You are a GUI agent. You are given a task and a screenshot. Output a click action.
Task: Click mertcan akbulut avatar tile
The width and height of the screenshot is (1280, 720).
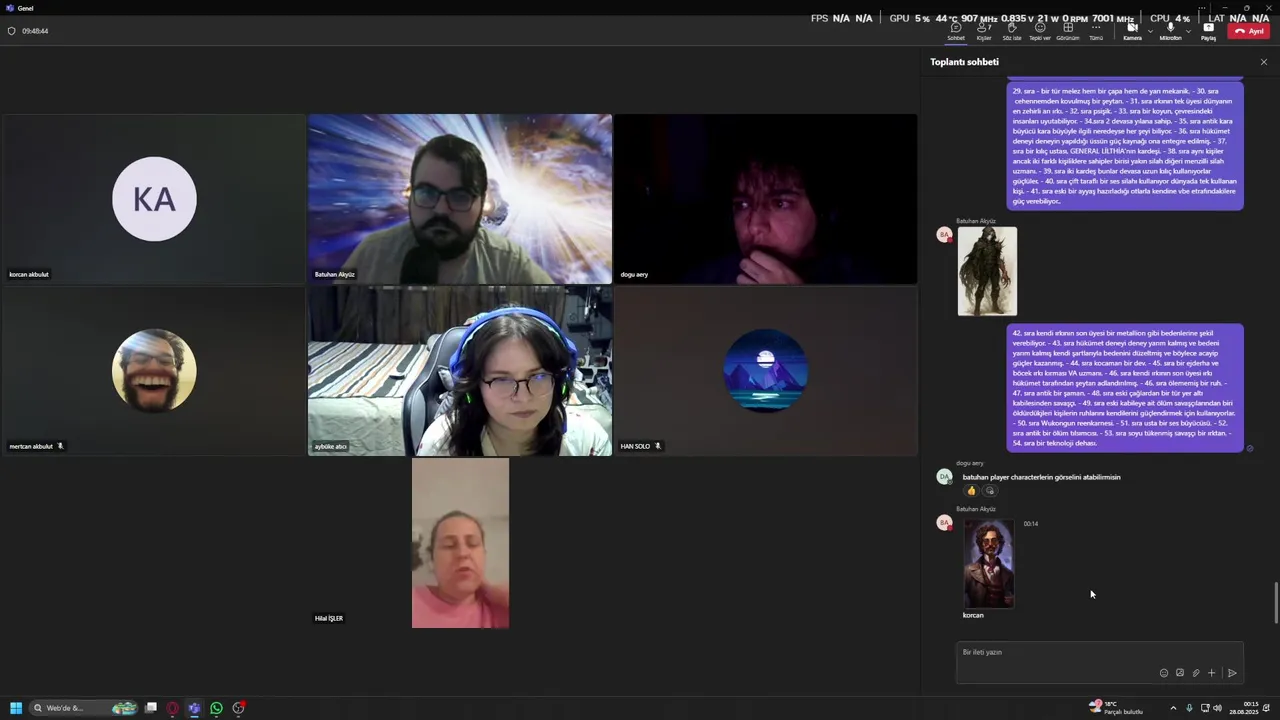click(154, 371)
